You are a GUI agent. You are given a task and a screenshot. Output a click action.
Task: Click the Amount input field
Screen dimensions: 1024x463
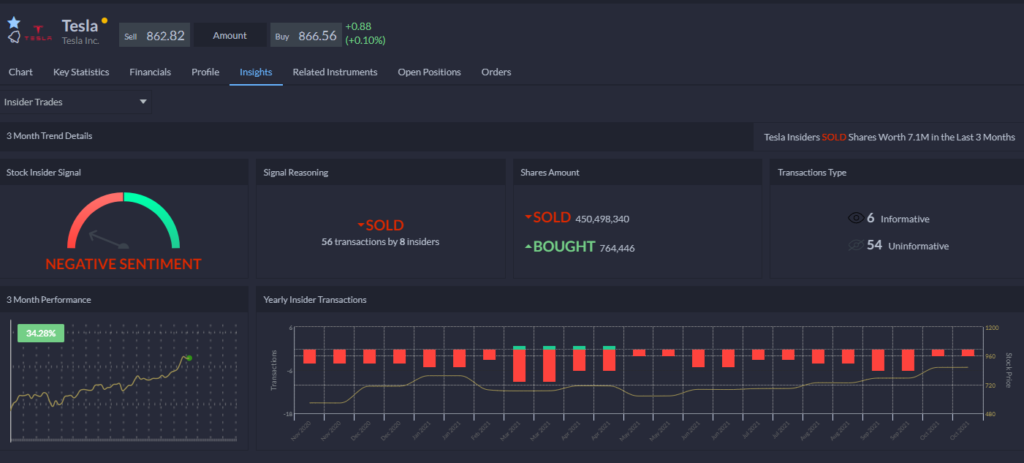pyautogui.click(x=231, y=35)
